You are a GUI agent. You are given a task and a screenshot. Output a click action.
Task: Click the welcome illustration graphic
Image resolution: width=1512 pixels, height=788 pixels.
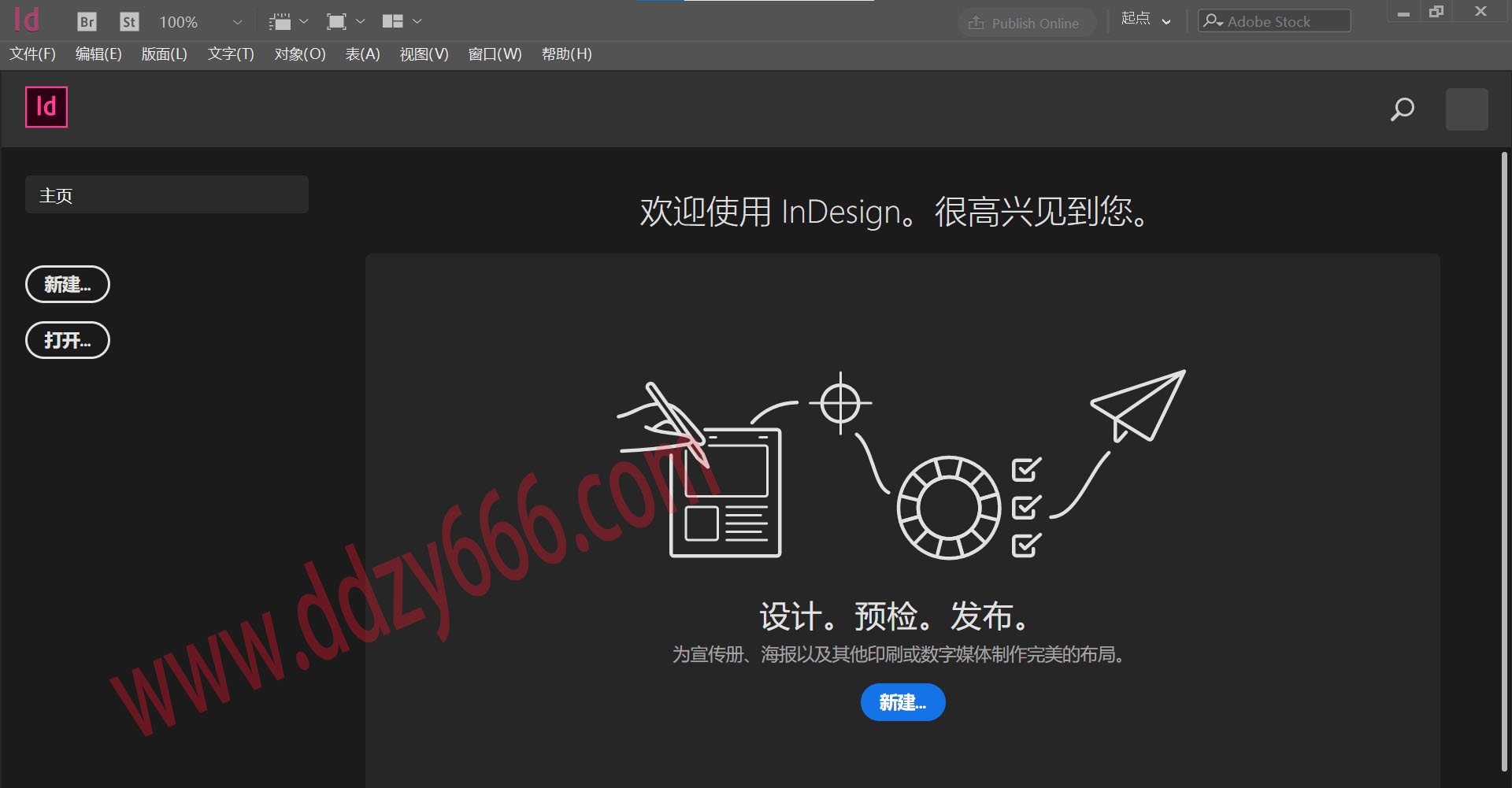click(x=901, y=464)
